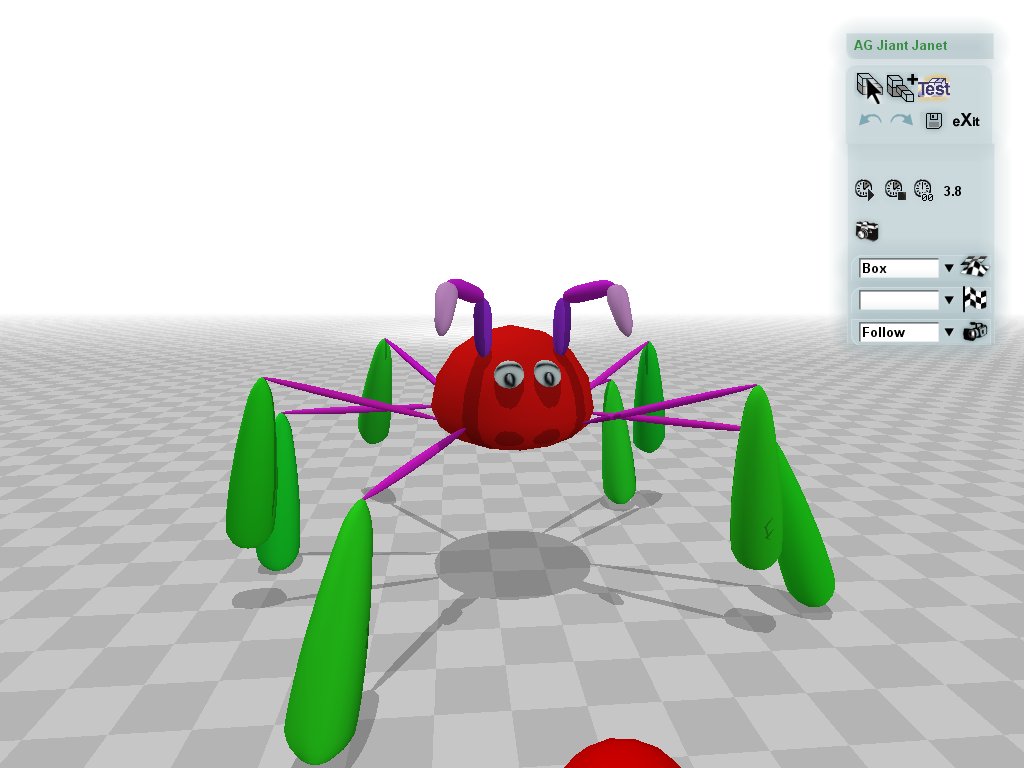Start the simulation clock play icon

click(x=864, y=190)
